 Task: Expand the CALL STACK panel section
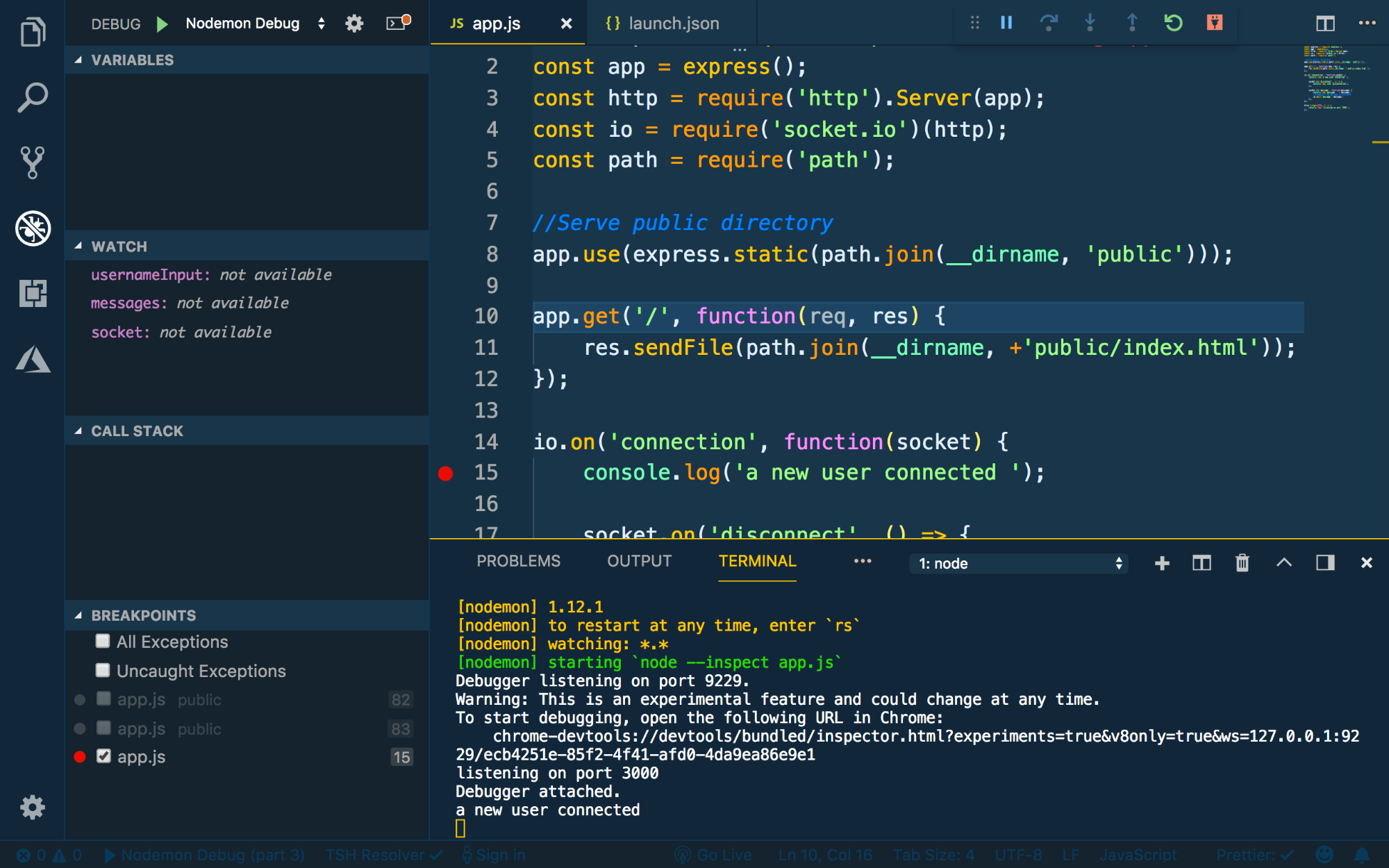click(137, 431)
